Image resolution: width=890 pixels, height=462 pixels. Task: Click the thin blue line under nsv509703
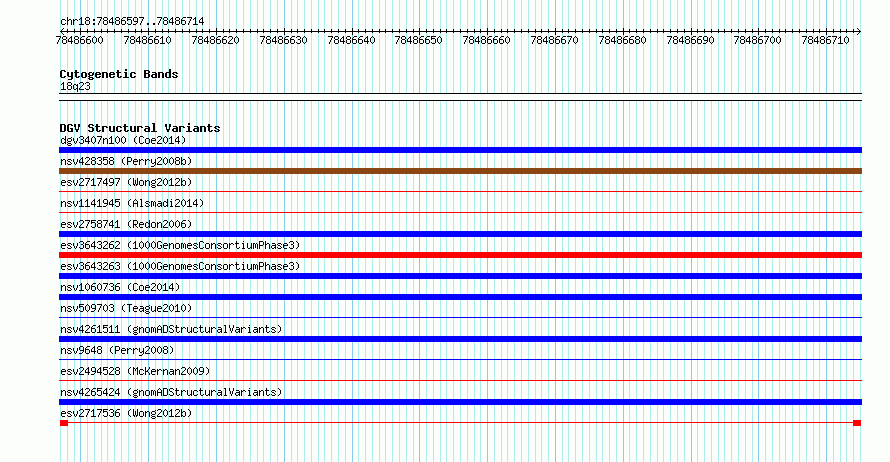tap(460, 318)
